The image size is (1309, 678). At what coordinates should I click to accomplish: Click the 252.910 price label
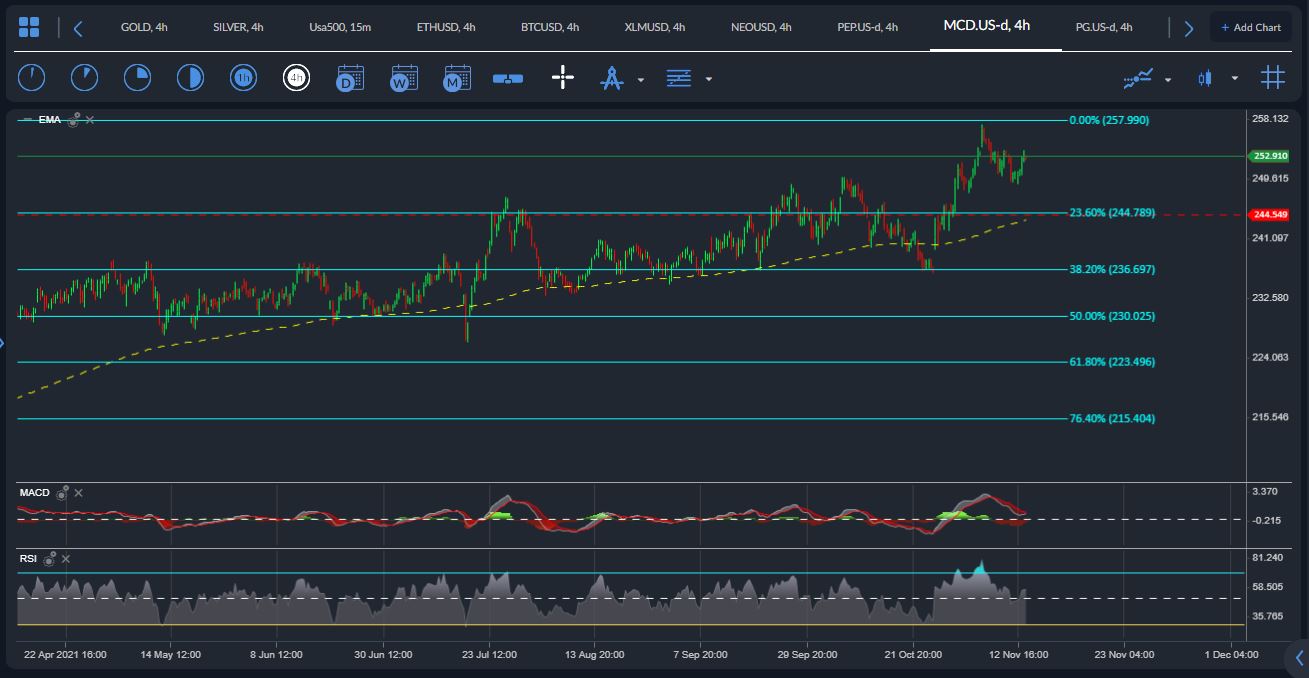[1269, 156]
